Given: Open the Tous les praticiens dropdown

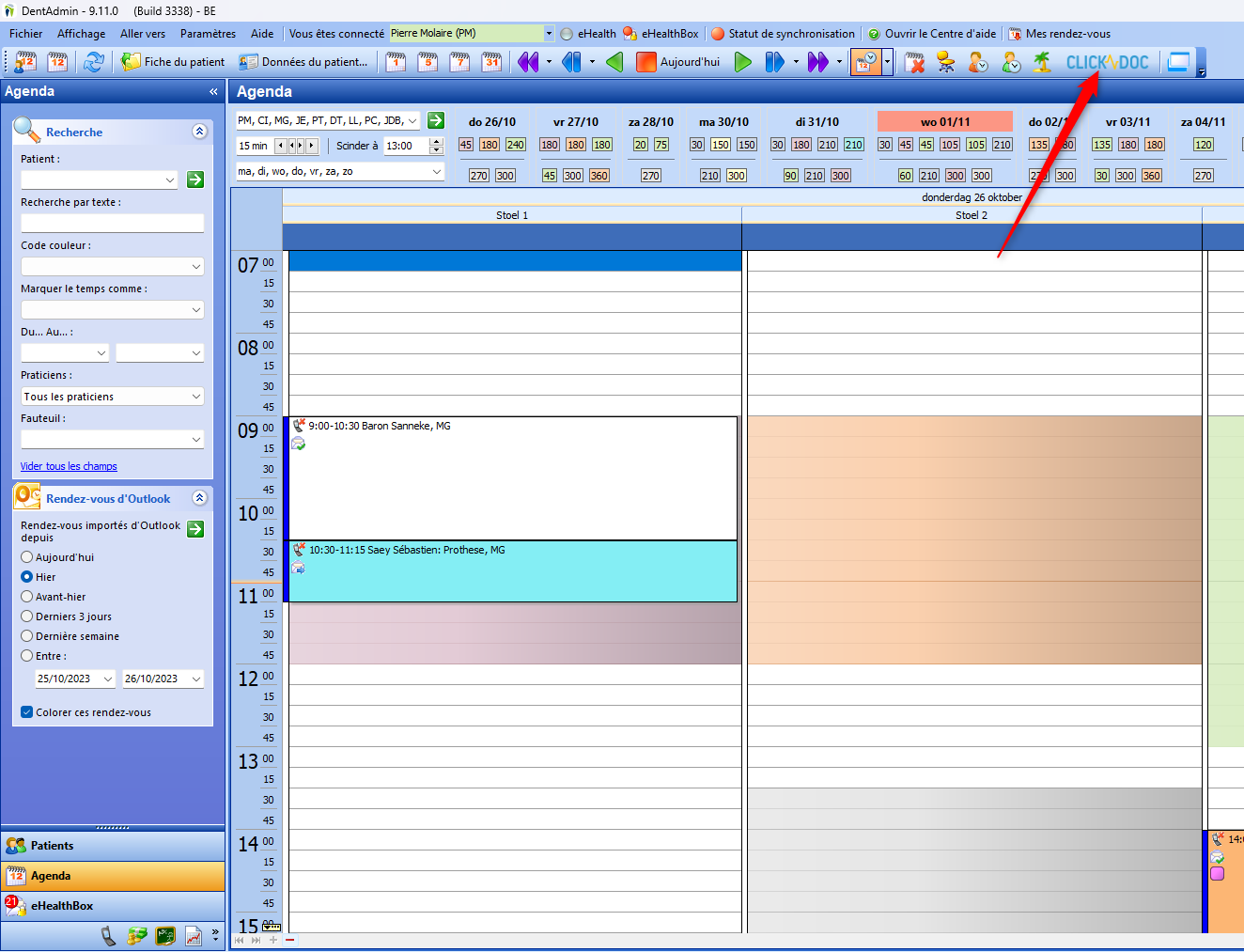Looking at the screenshot, I should (111, 396).
